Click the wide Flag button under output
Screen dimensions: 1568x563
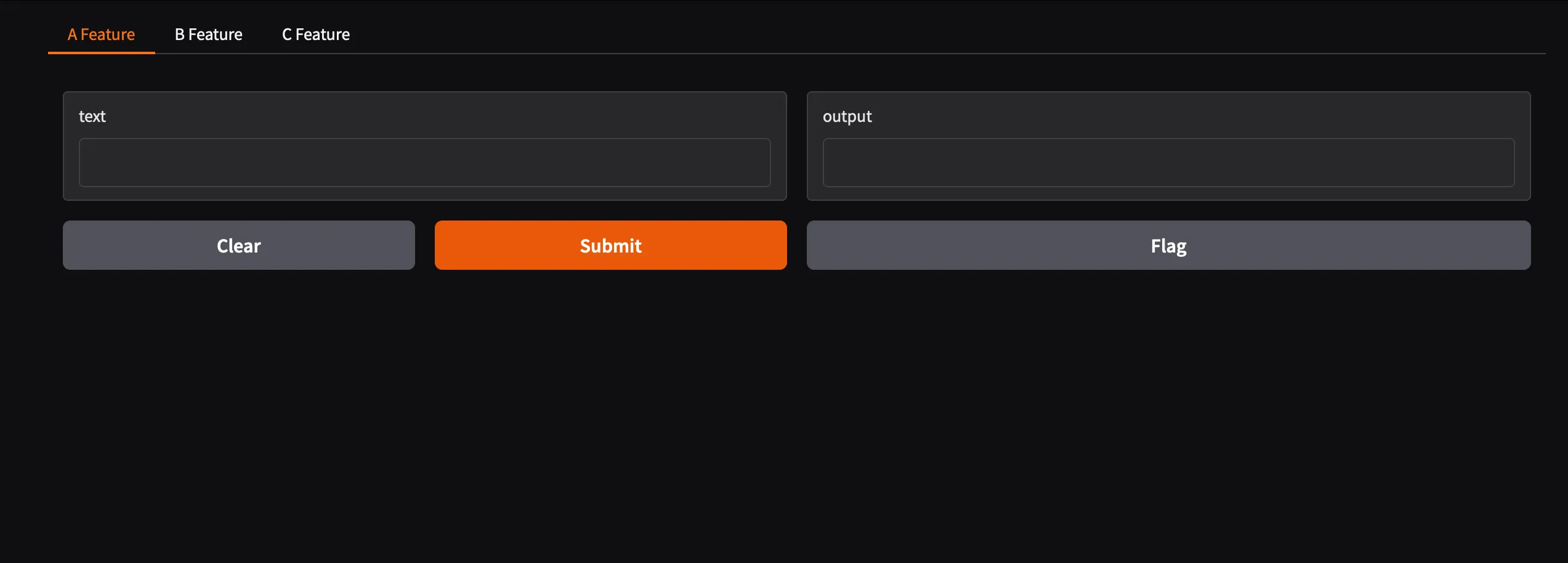coord(1168,245)
